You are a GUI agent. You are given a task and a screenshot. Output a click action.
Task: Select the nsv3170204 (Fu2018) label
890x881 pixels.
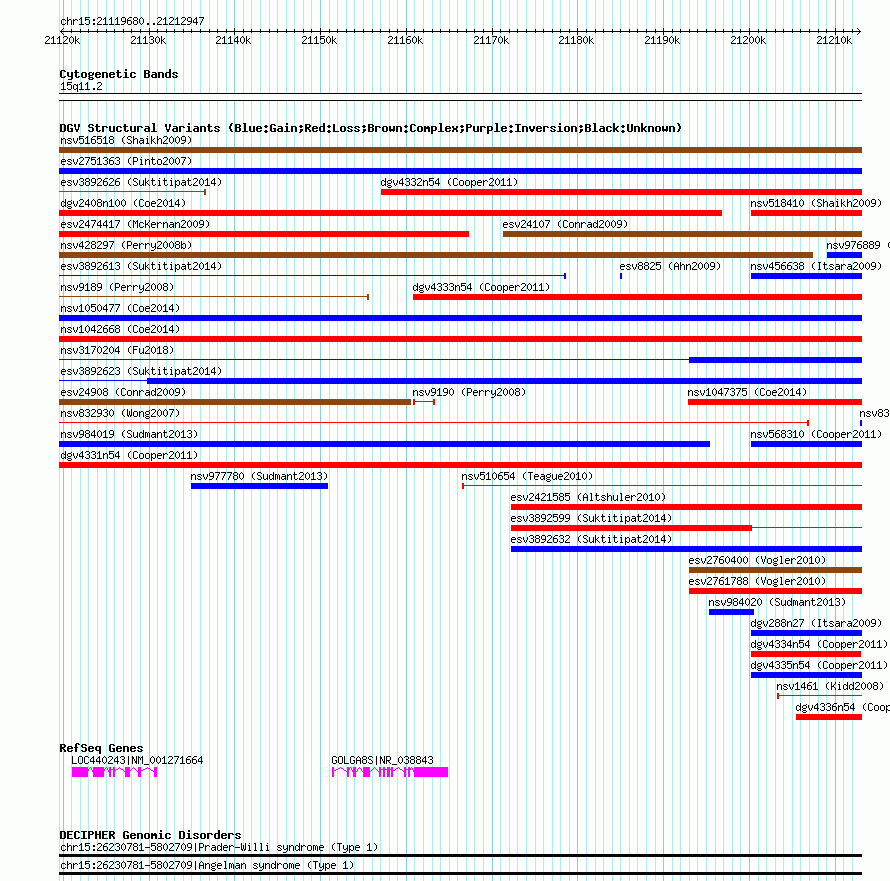117,350
